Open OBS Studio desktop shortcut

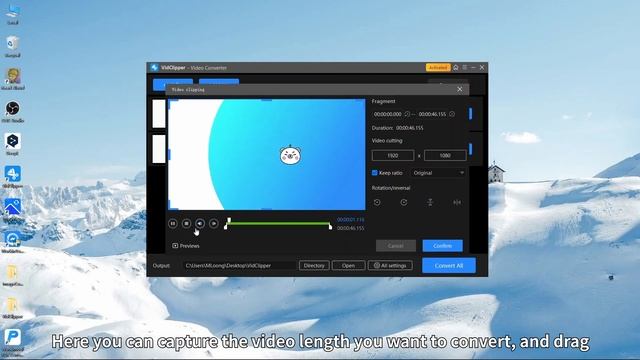pyautogui.click(x=13, y=112)
